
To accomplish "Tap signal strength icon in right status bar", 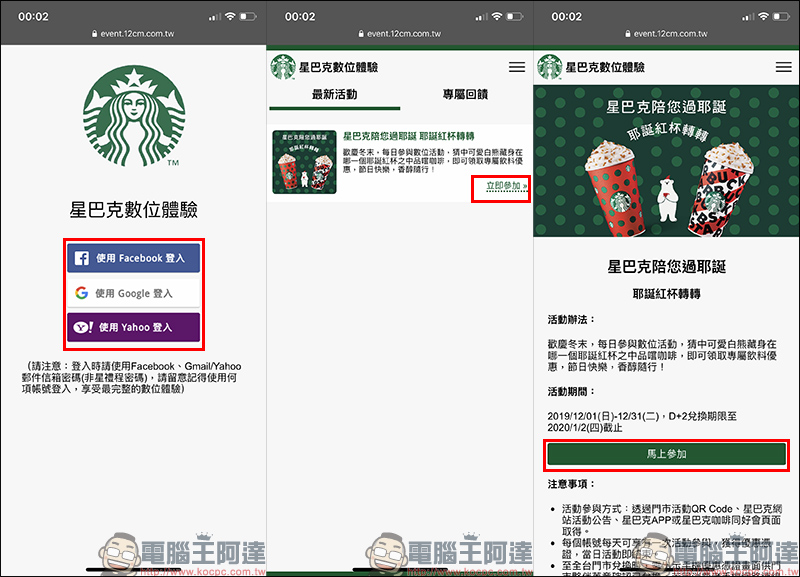I will point(747,17).
